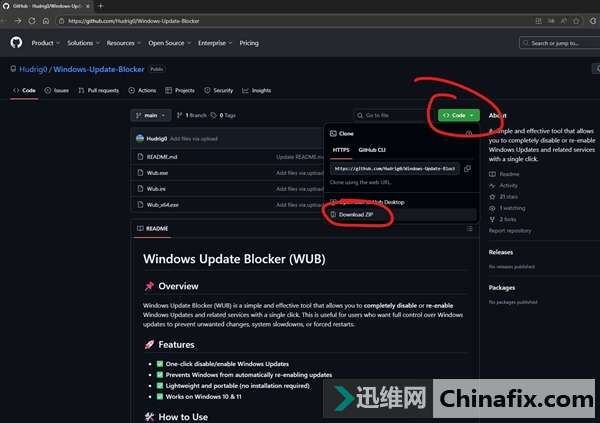600x423 pixels.
Task: Open the Open Source dropdown
Action: click(169, 43)
